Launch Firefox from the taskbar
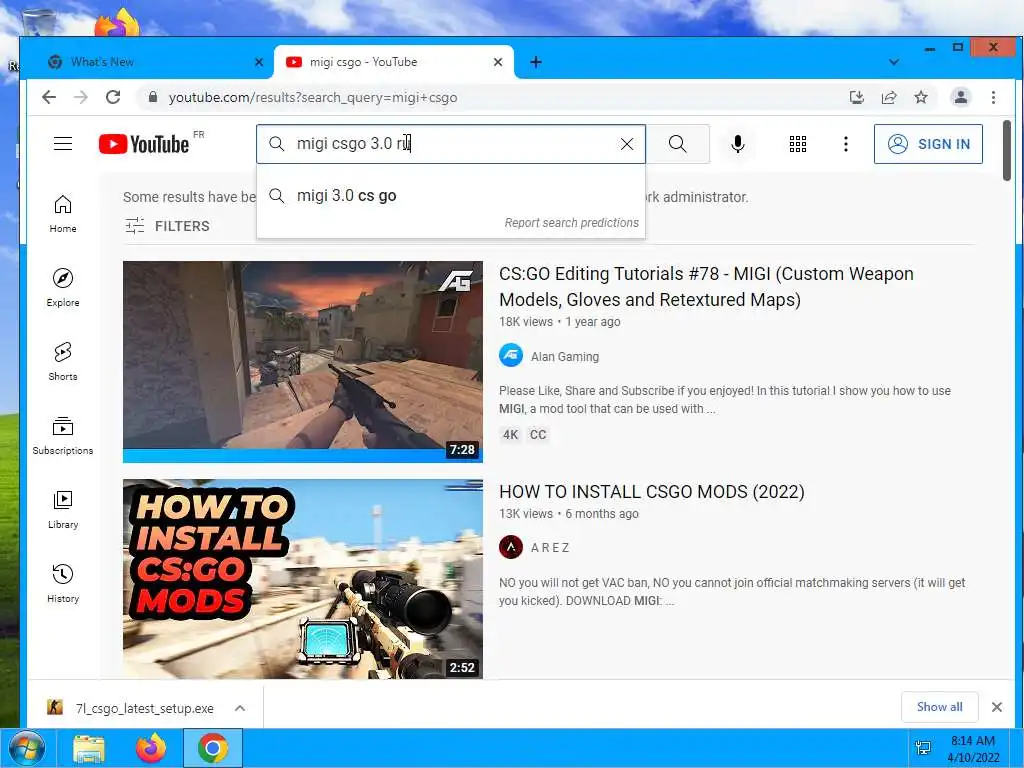 pyautogui.click(x=151, y=748)
